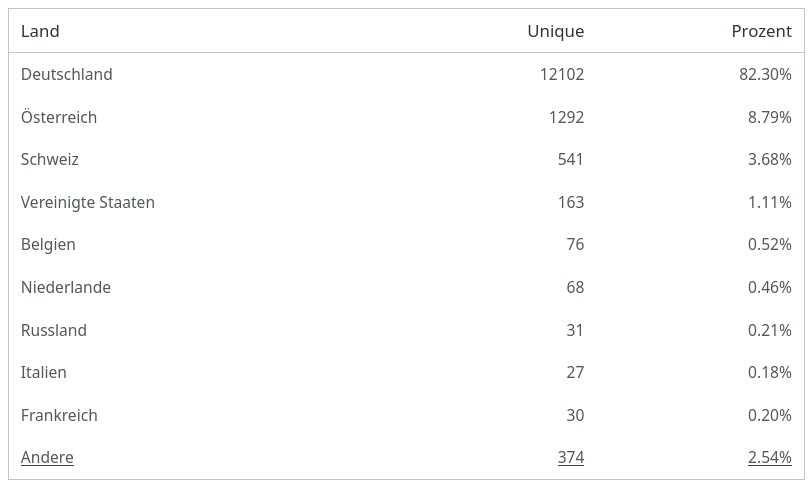Select the Prozent column header
This screenshot has width=812, height=486.
[x=762, y=32]
